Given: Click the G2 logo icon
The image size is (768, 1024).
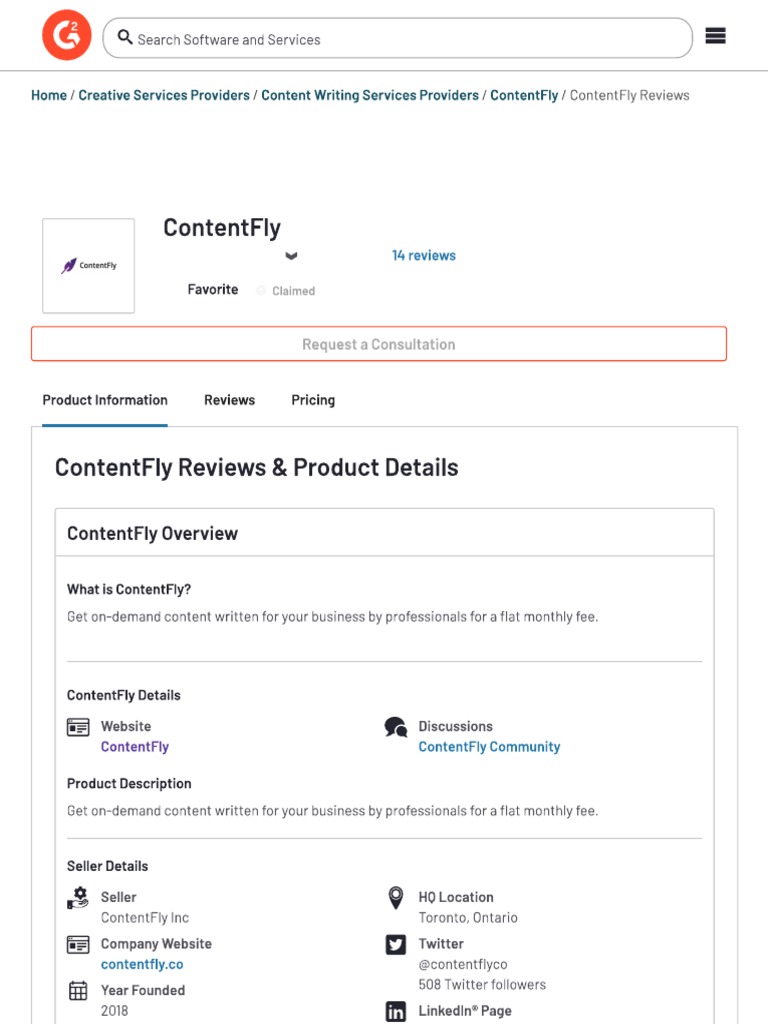Looking at the screenshot, I should (x=66, y=36).
